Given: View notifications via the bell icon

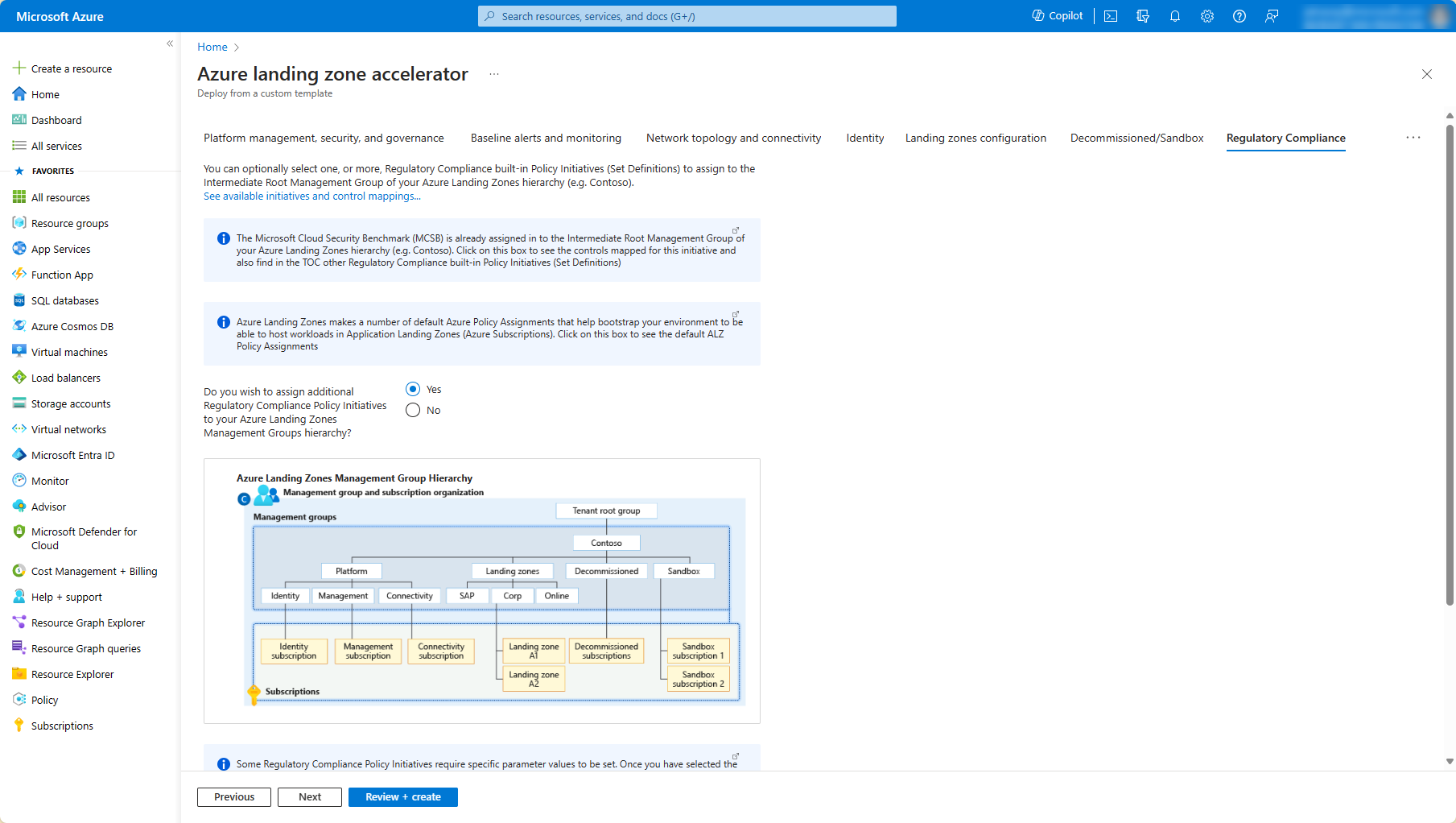Looking at the screenshot, I should pyautogui.click(x=1175, y=15).
